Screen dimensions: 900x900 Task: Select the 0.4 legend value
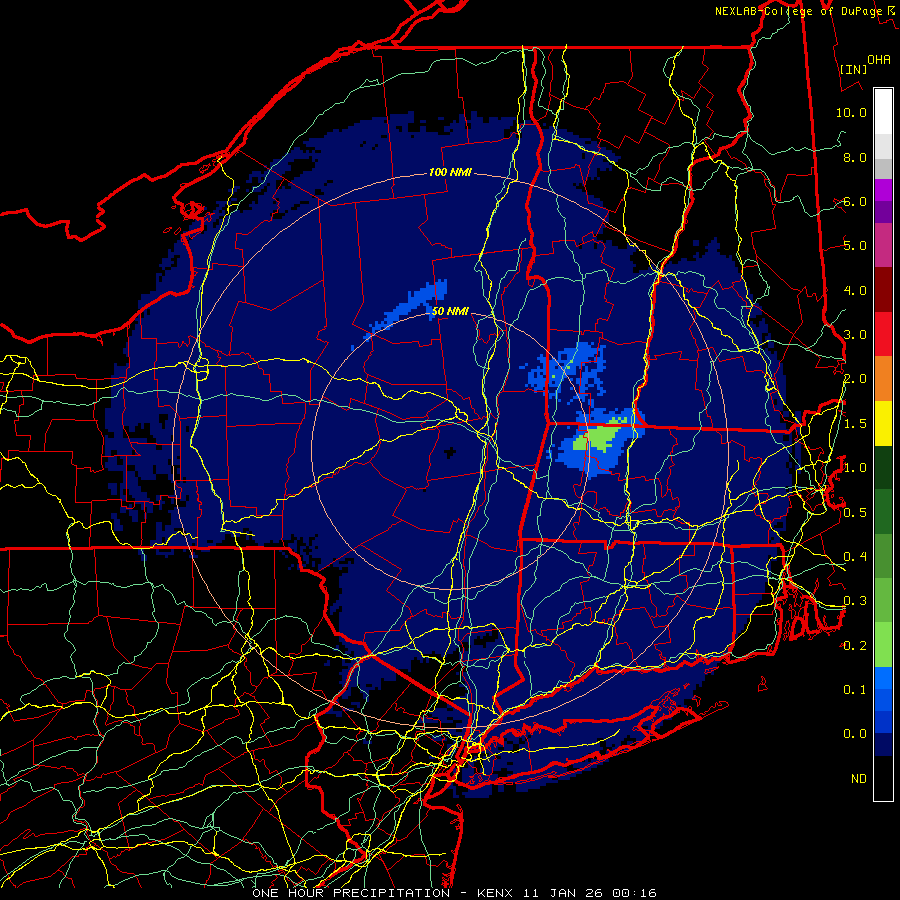click(855, 557)
